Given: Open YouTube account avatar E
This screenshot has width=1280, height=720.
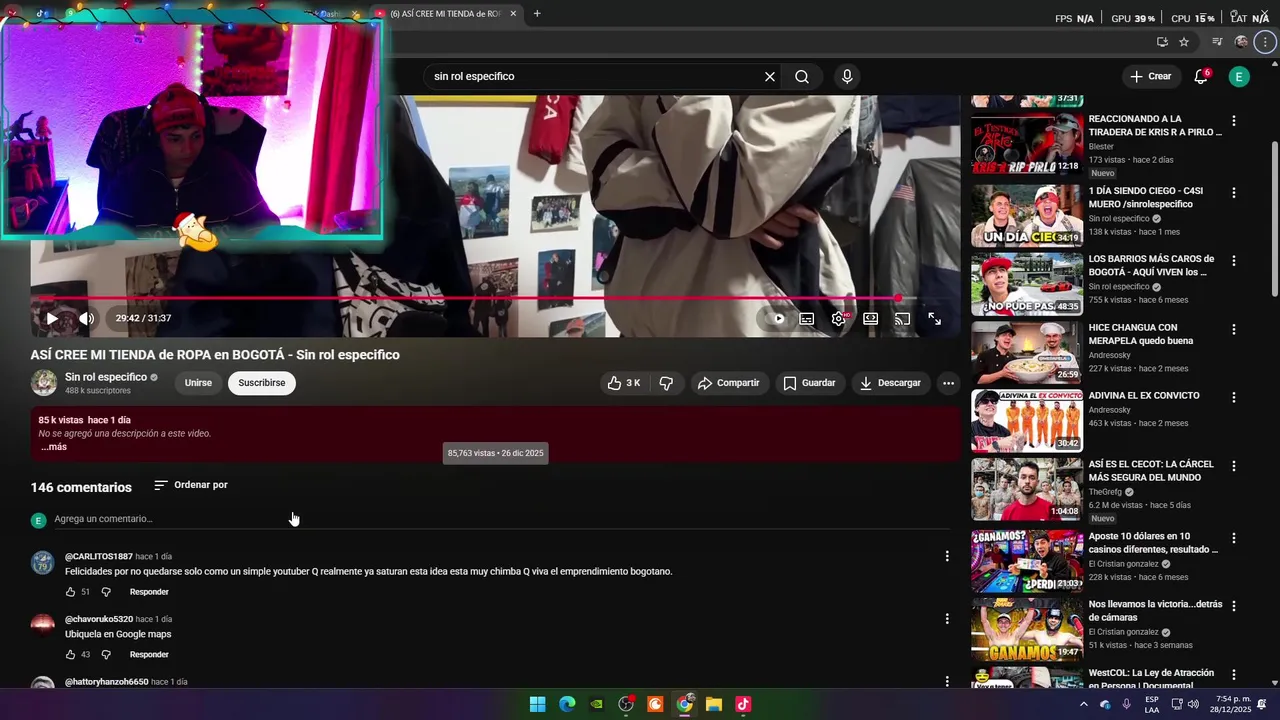Looking at the screenshot, I should [1239, 77].
